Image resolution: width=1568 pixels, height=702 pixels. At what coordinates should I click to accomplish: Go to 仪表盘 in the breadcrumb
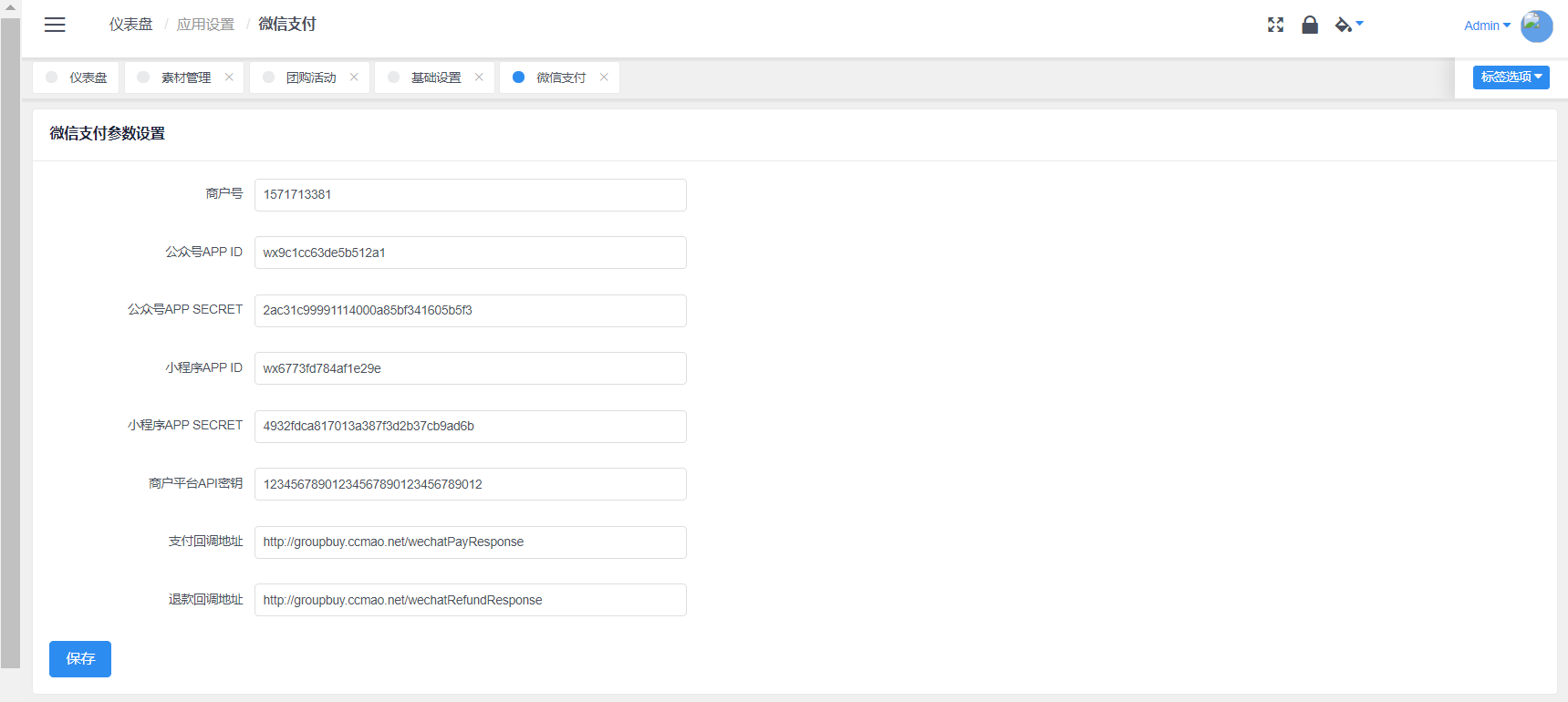[x=130, y=25]
